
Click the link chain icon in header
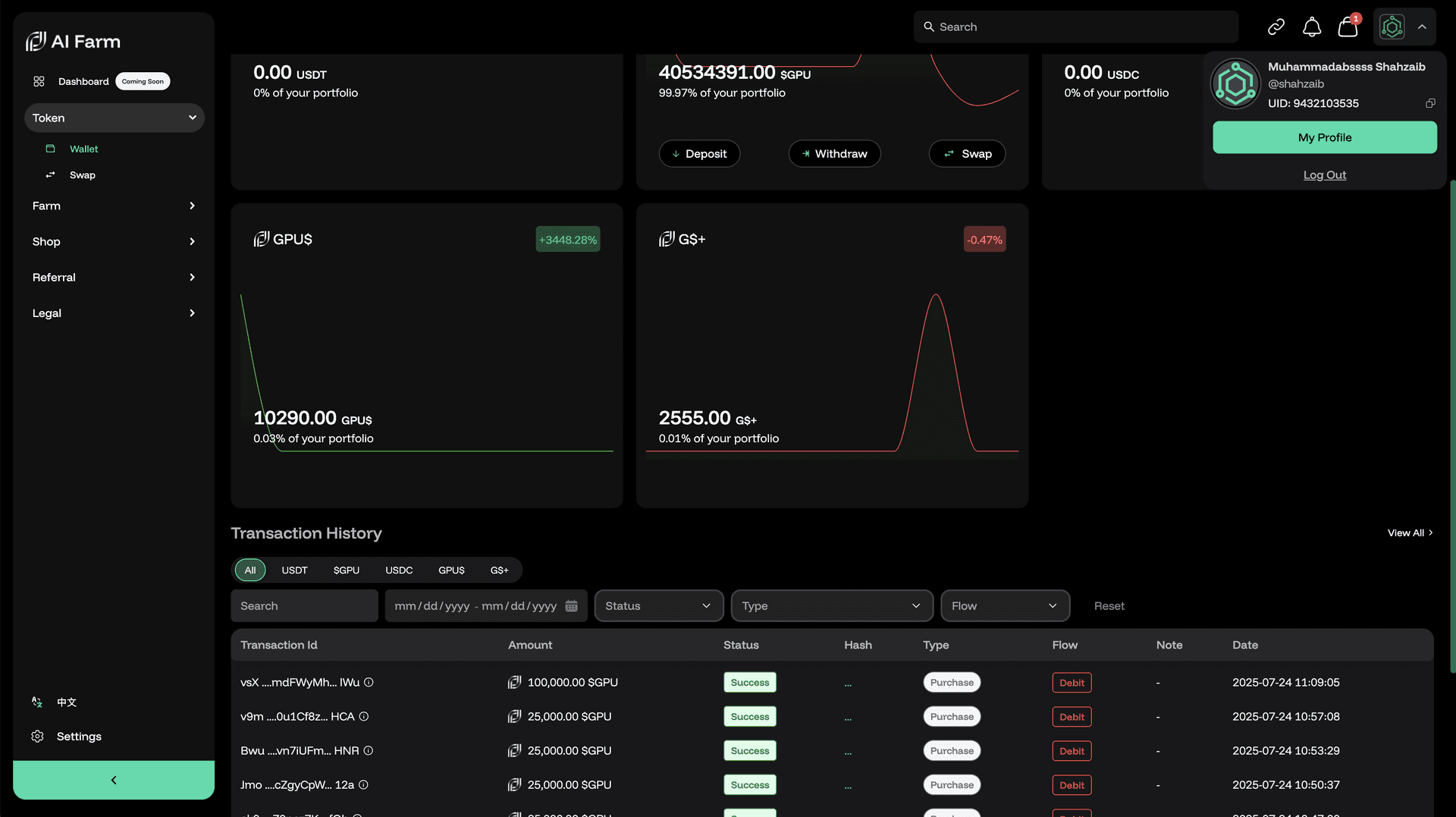[1276, 27]
